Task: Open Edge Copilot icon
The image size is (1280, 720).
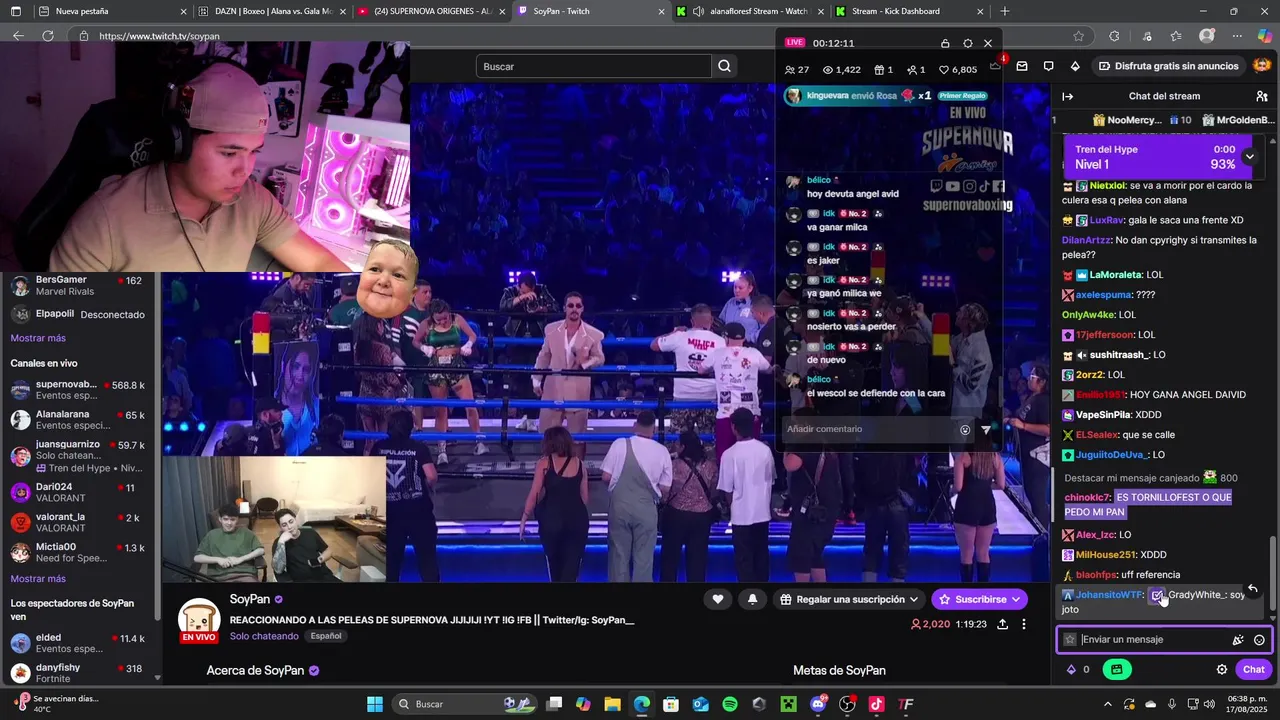Action: 1264,36
